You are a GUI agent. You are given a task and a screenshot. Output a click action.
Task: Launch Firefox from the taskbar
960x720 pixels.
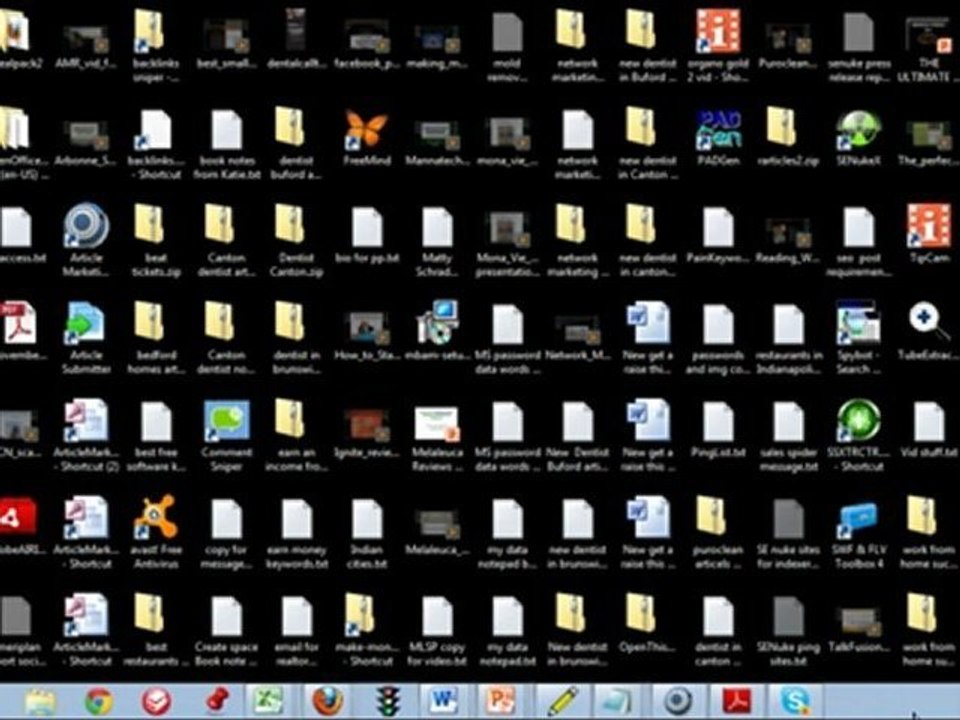pos(328,701)
